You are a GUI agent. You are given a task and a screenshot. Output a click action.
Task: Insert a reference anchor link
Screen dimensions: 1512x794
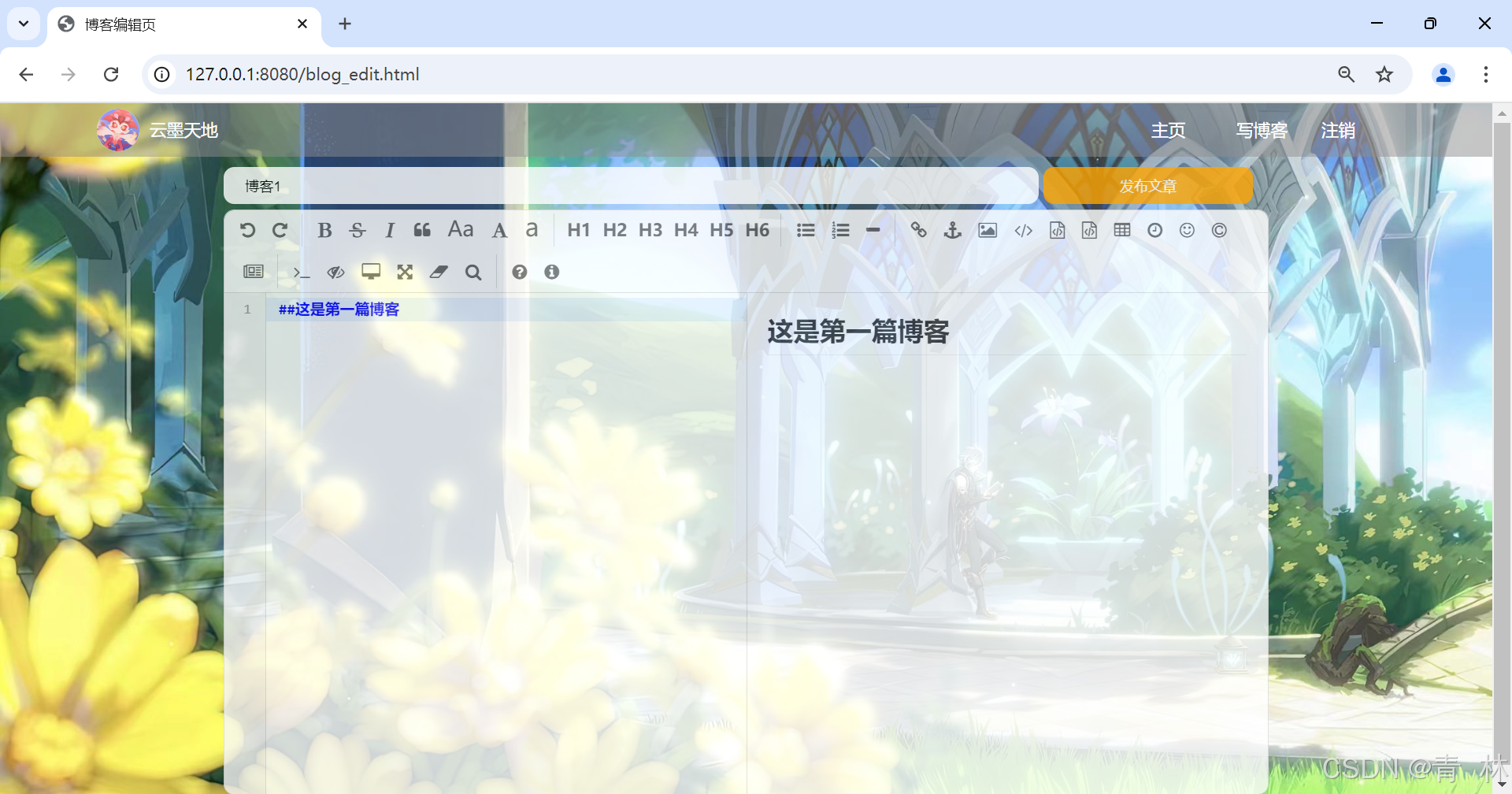(x=953, y=230)
